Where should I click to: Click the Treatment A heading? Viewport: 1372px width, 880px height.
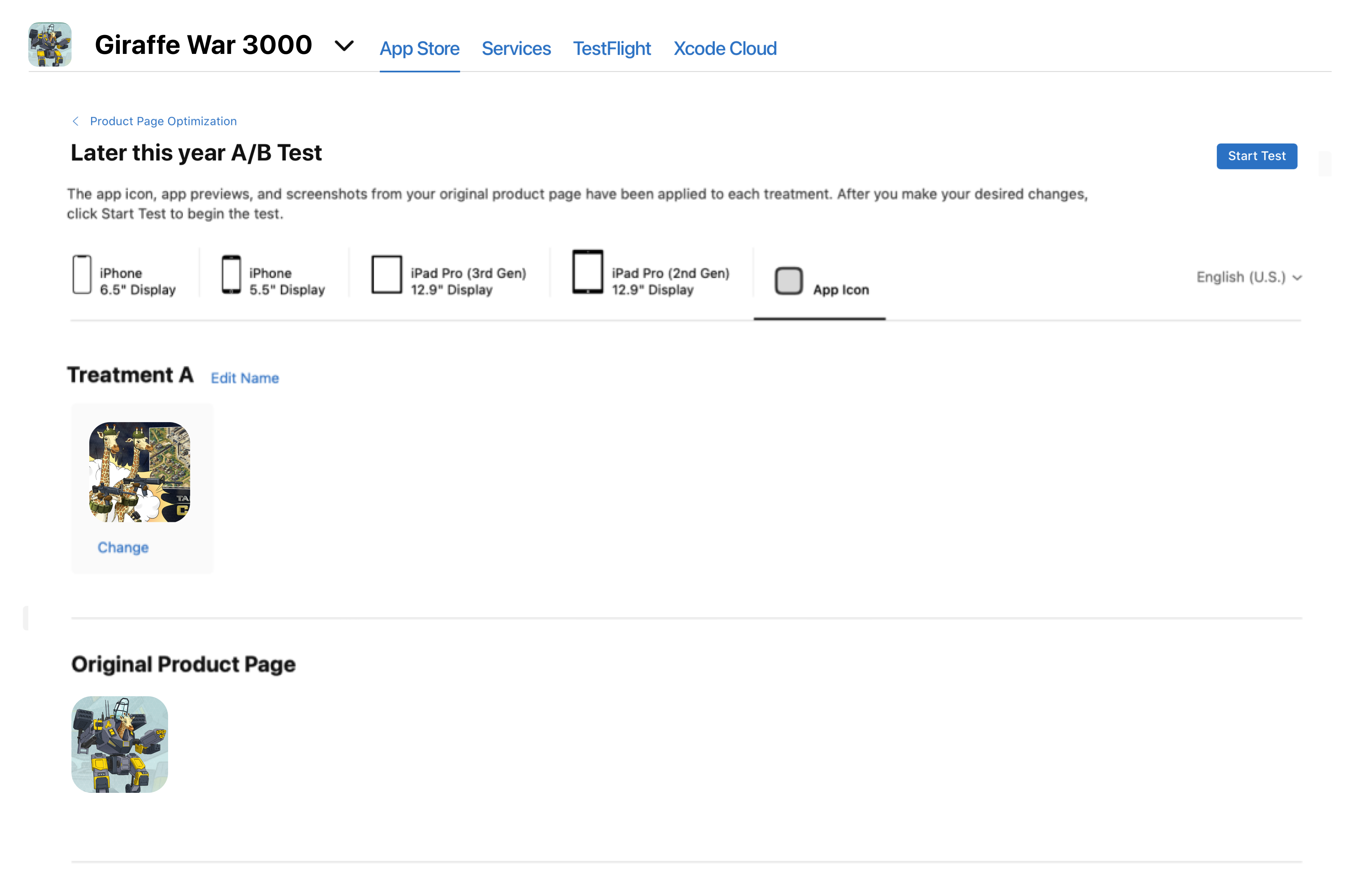(x=130, y=376)
